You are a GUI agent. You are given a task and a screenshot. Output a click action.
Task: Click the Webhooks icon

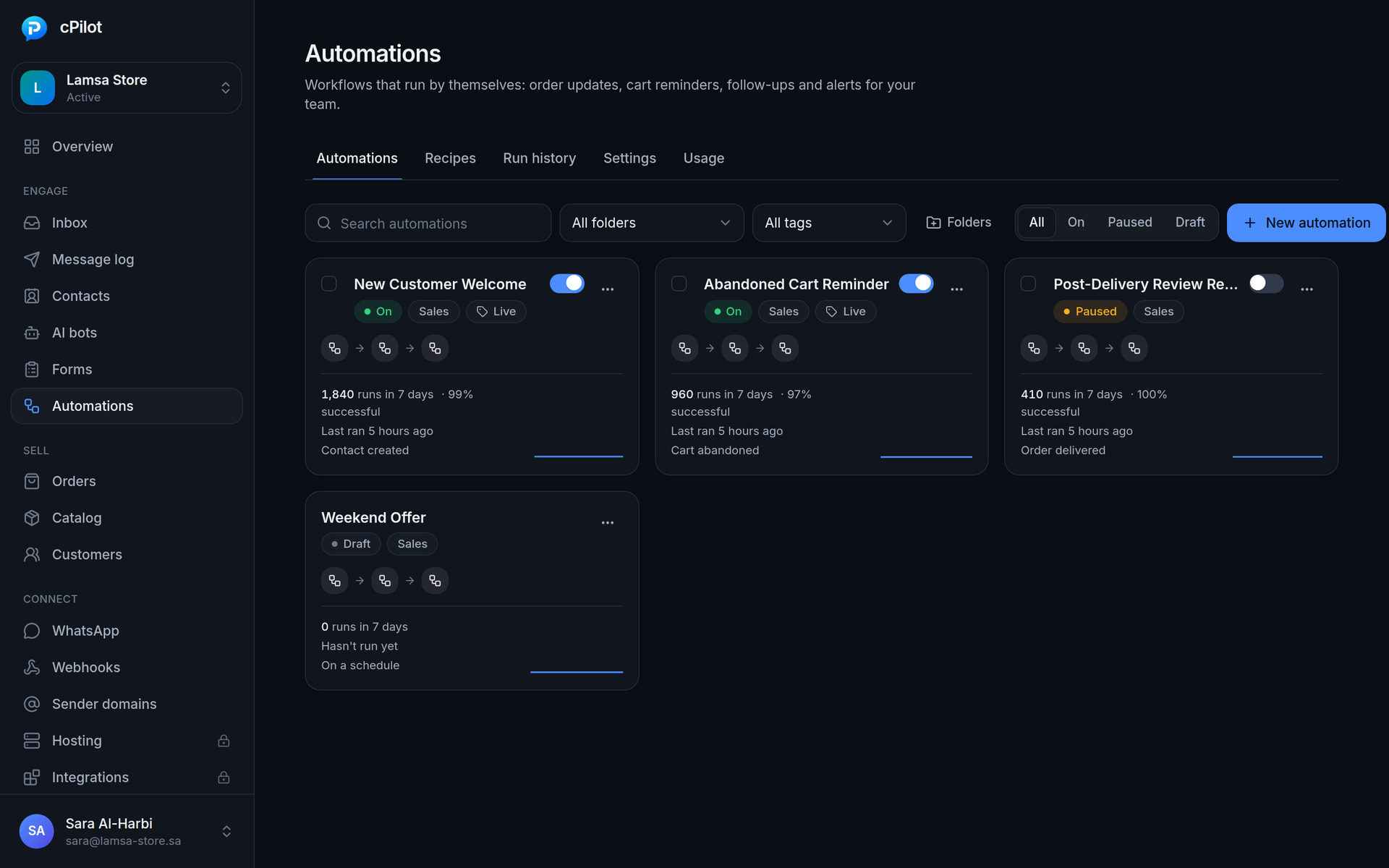[32, 668]
